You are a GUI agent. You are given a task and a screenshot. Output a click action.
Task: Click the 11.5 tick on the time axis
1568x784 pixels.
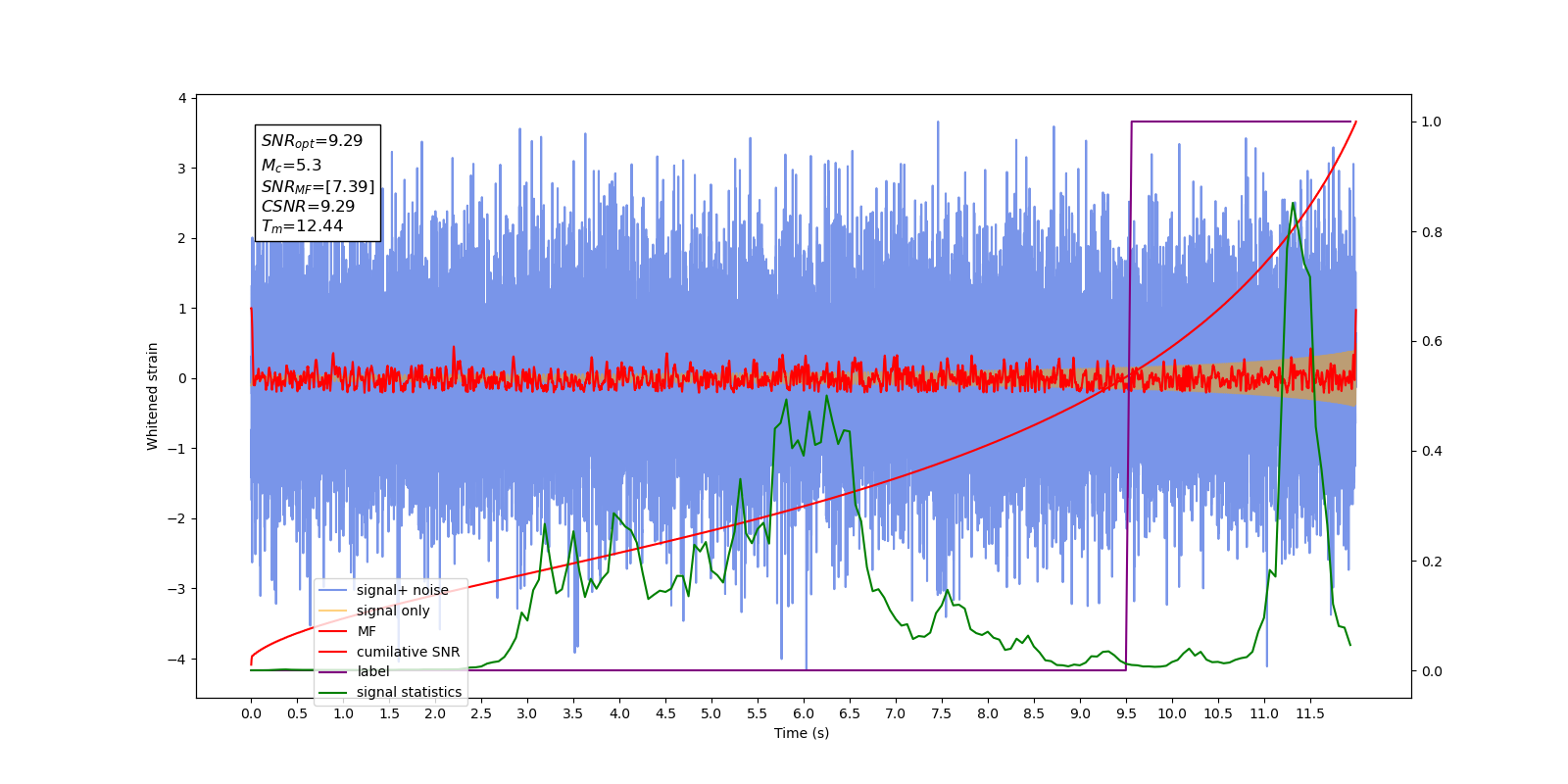click(1310, 713)
